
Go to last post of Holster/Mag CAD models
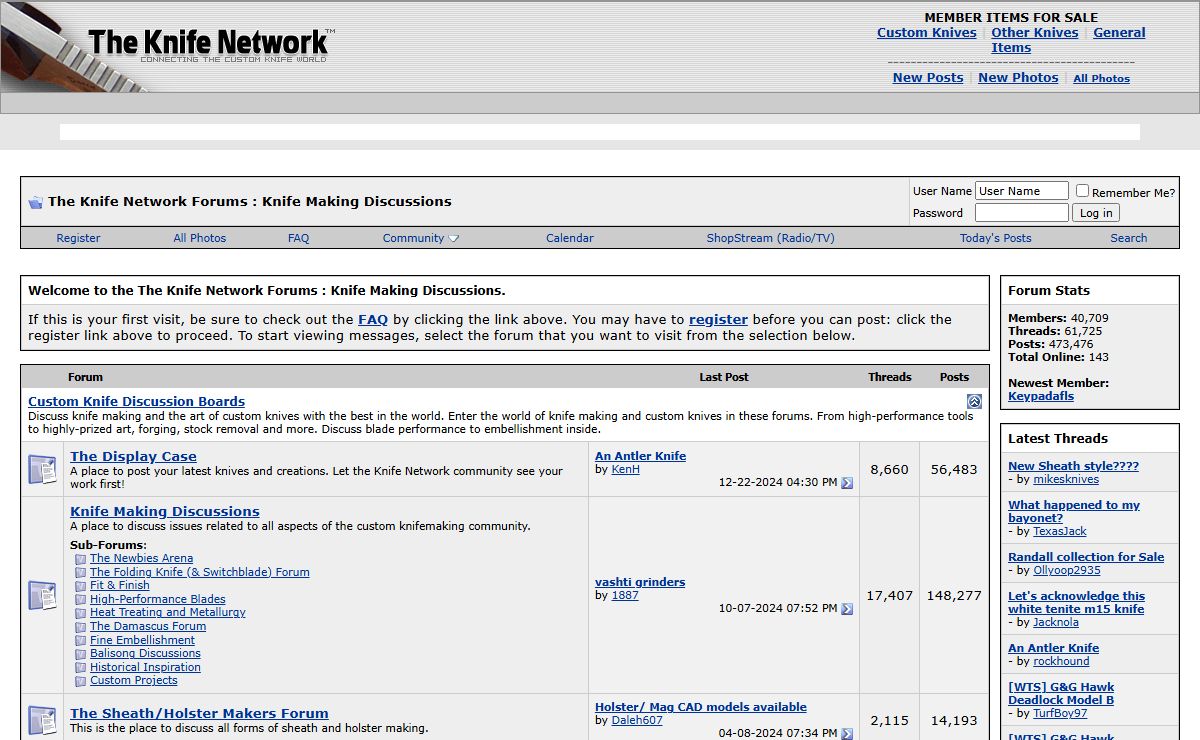pyautogui.click(x=847, y=734)
